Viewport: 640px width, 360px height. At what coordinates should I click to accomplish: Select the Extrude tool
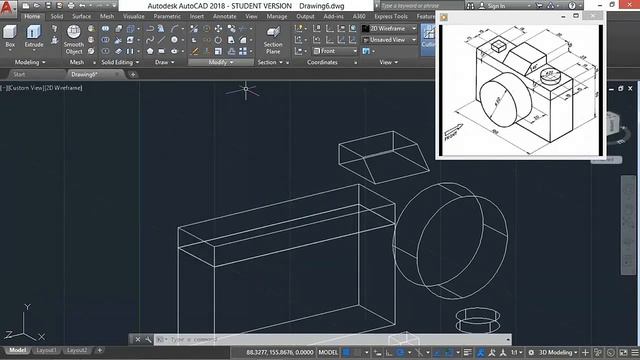[34, 36]
